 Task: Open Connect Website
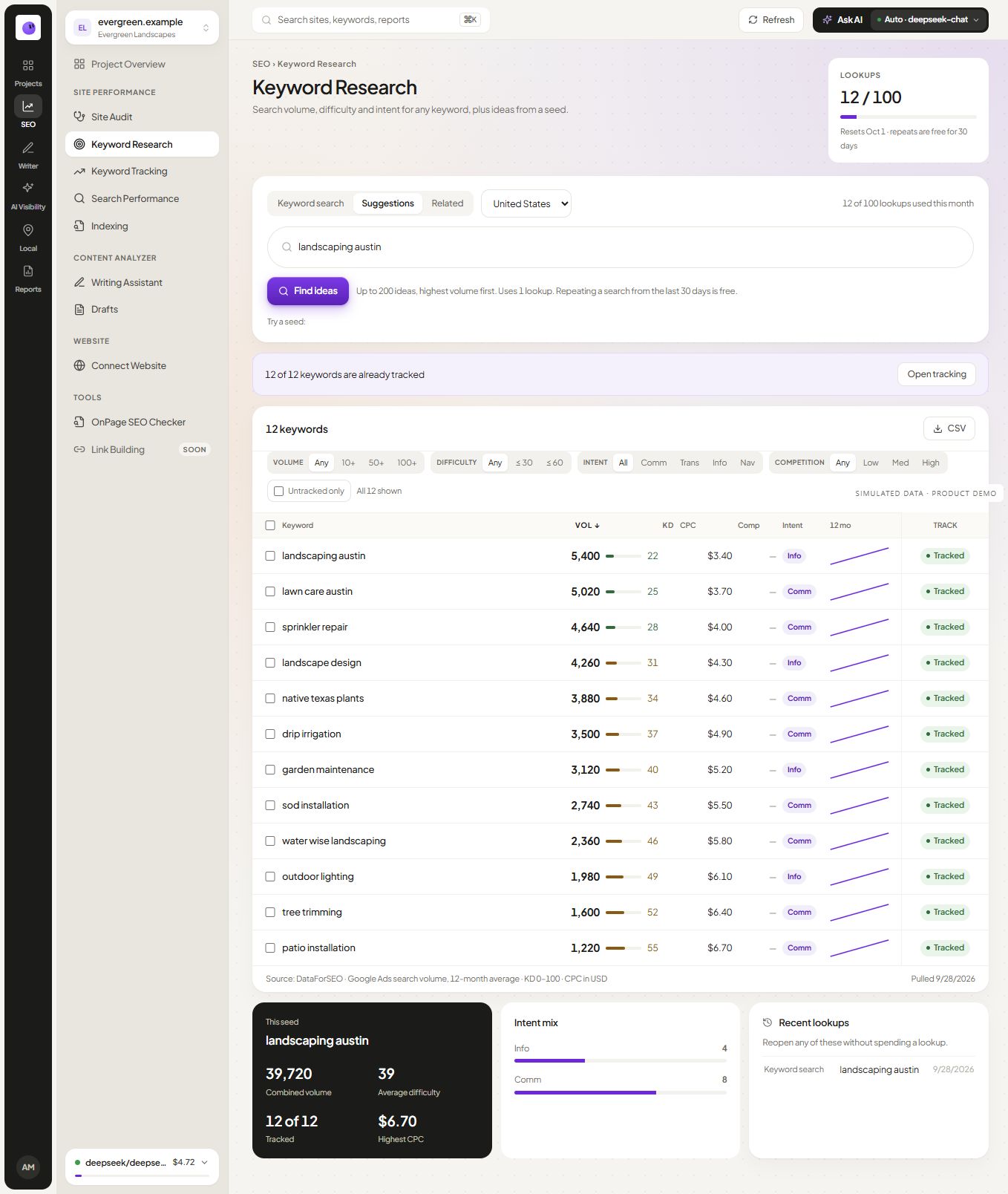[142, 365]
